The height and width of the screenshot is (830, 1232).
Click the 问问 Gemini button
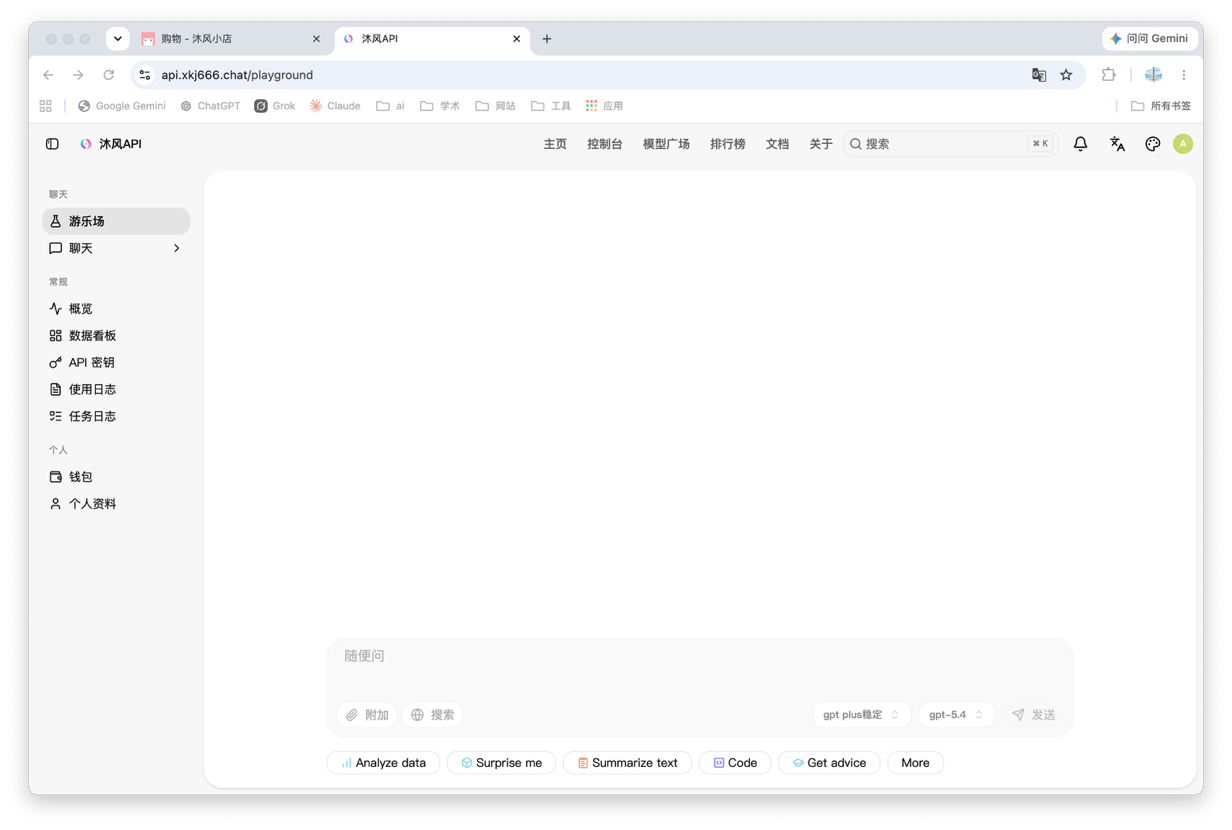click(x=1149, y=38)
